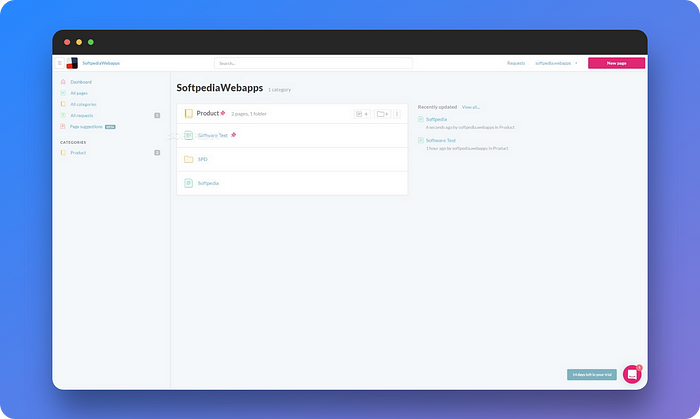Open the SoftpediaWebapps workspace name link
The height and width of the screenshot is (419, 700).
pyautogui.click(x=101, y=63)
